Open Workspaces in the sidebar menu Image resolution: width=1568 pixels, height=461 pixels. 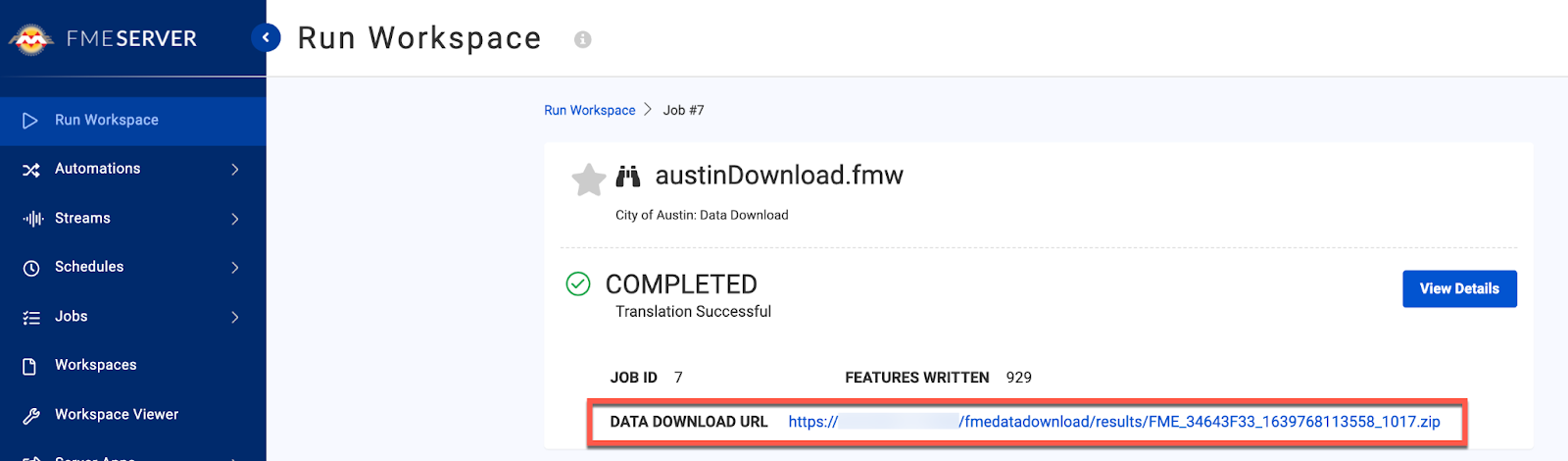pyautogui.click(x=96, y=365)
